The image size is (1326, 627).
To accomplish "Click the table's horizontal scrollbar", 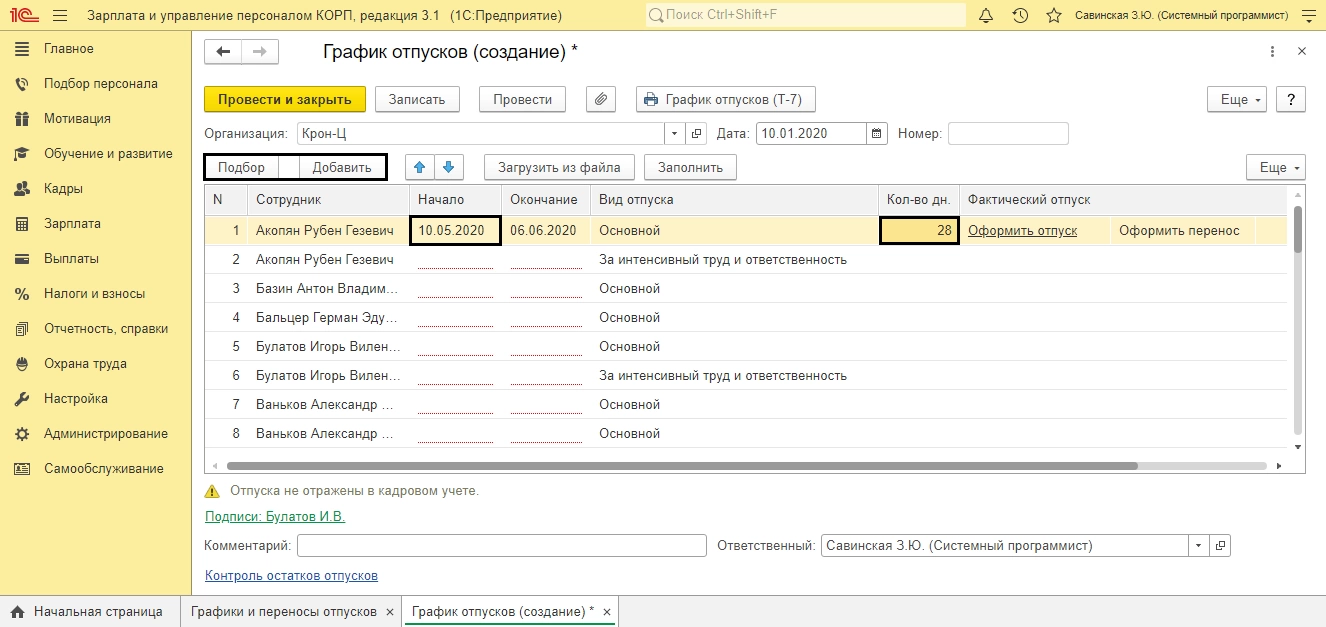I will pyautogui.click(x=682, y=465).
